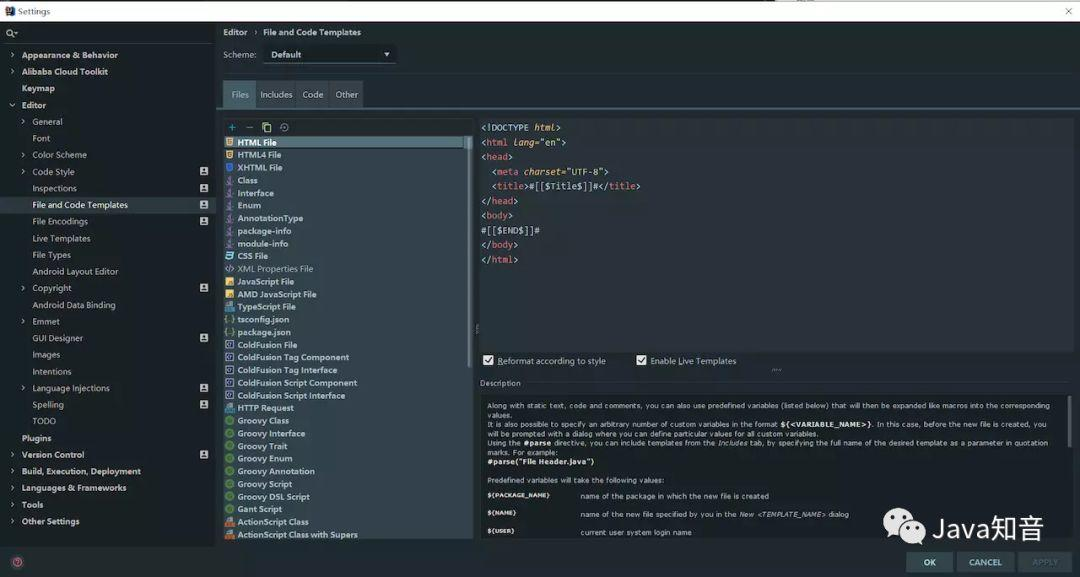
Task: Collapse the Editor section in the sidebar
Action: [x=10, y=104]
